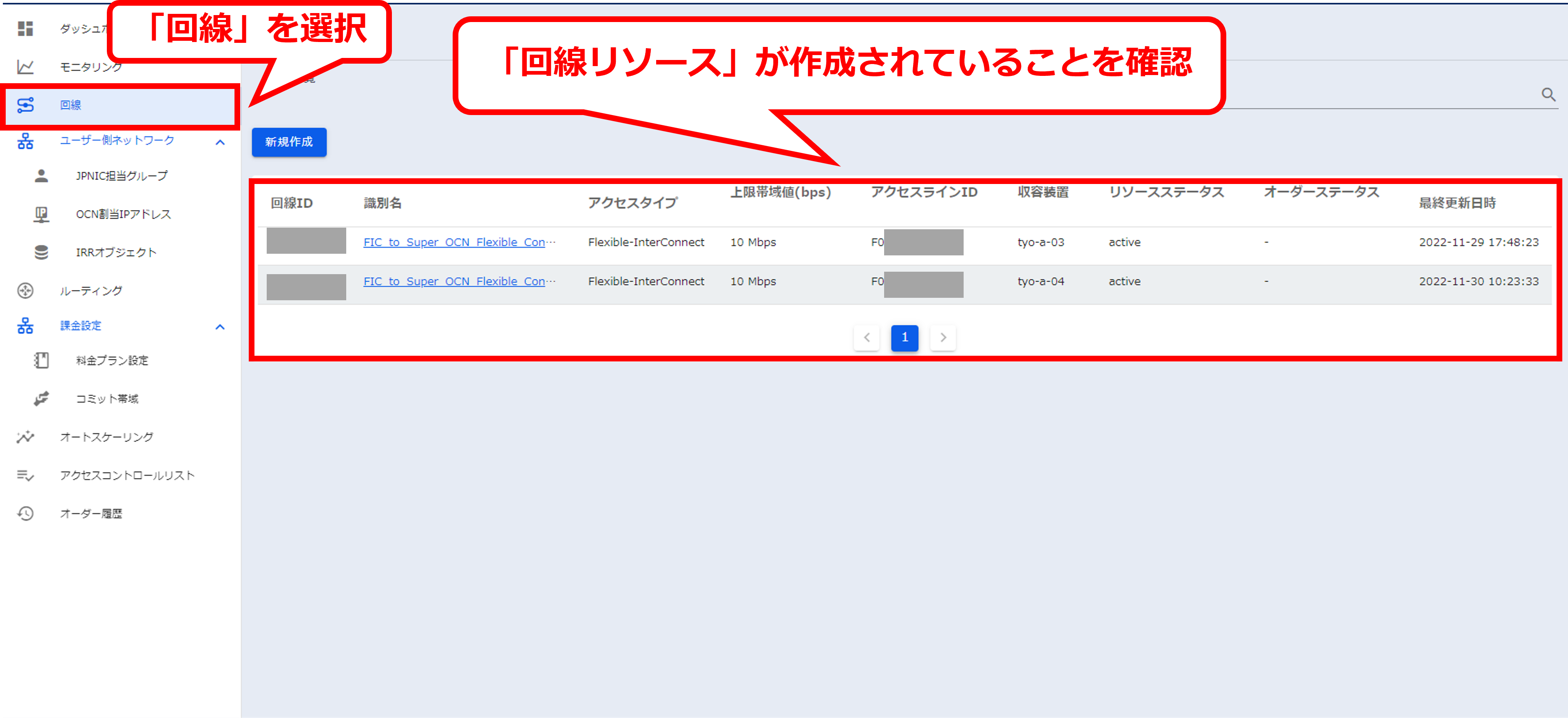Collapse the 課金設定 section chevron
The height and width of the screenshot is (718, 1568).
click(x=220, y=327)
